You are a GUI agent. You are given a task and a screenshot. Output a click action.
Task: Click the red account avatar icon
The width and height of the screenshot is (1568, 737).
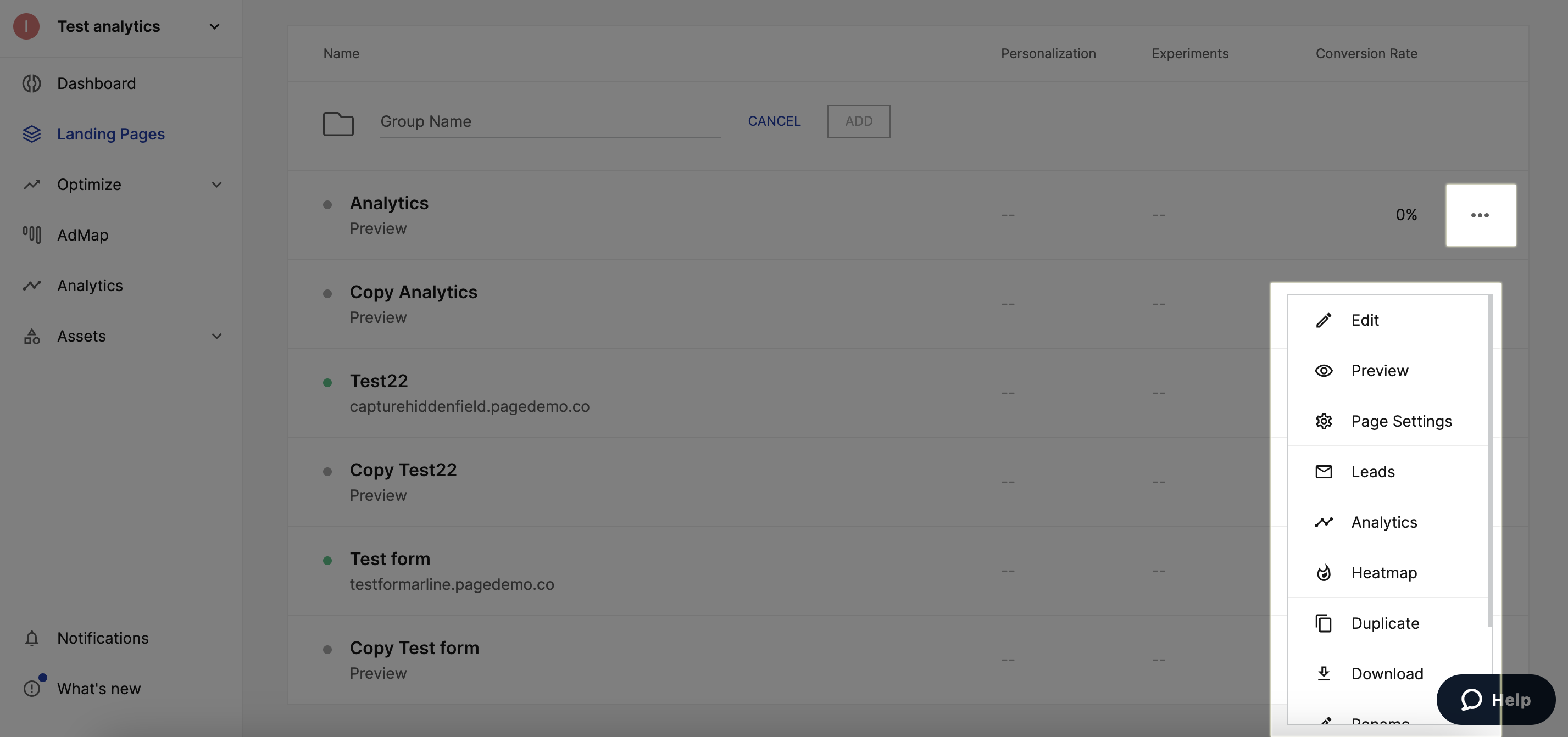(26, 26)
